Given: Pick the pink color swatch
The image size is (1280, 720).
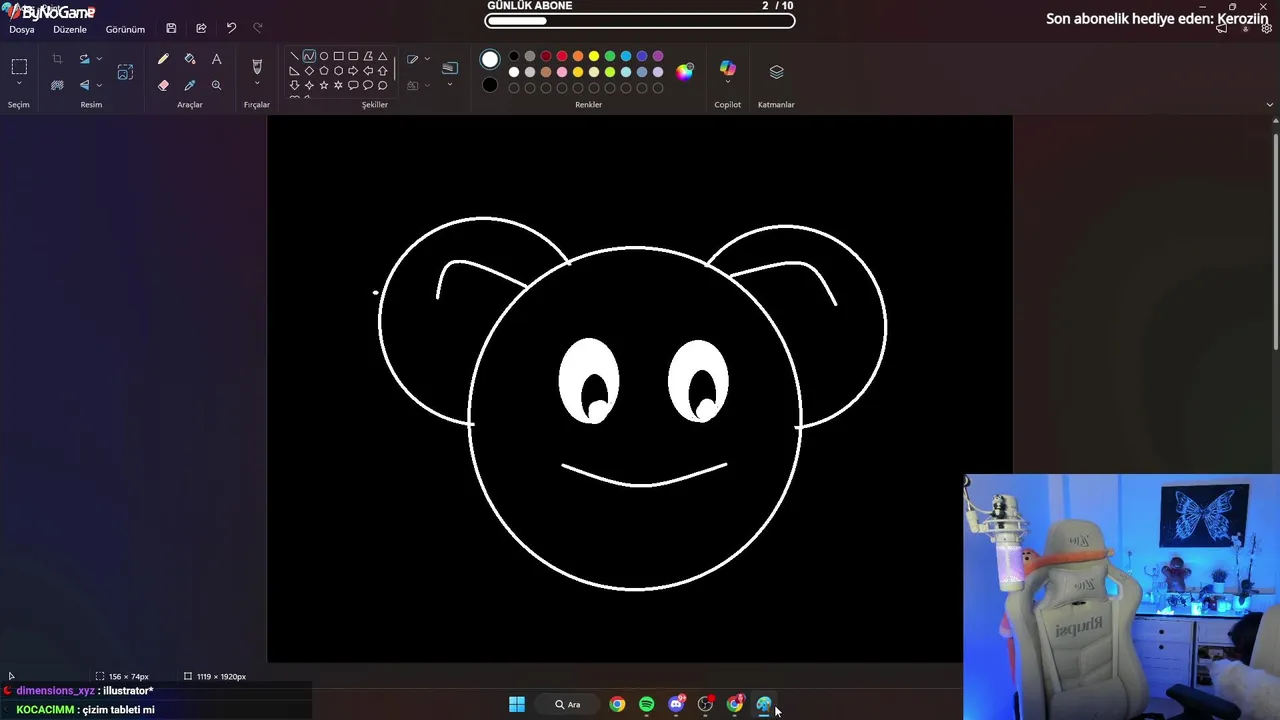Looking at the screenshot, I should click(x=562, y=72).
